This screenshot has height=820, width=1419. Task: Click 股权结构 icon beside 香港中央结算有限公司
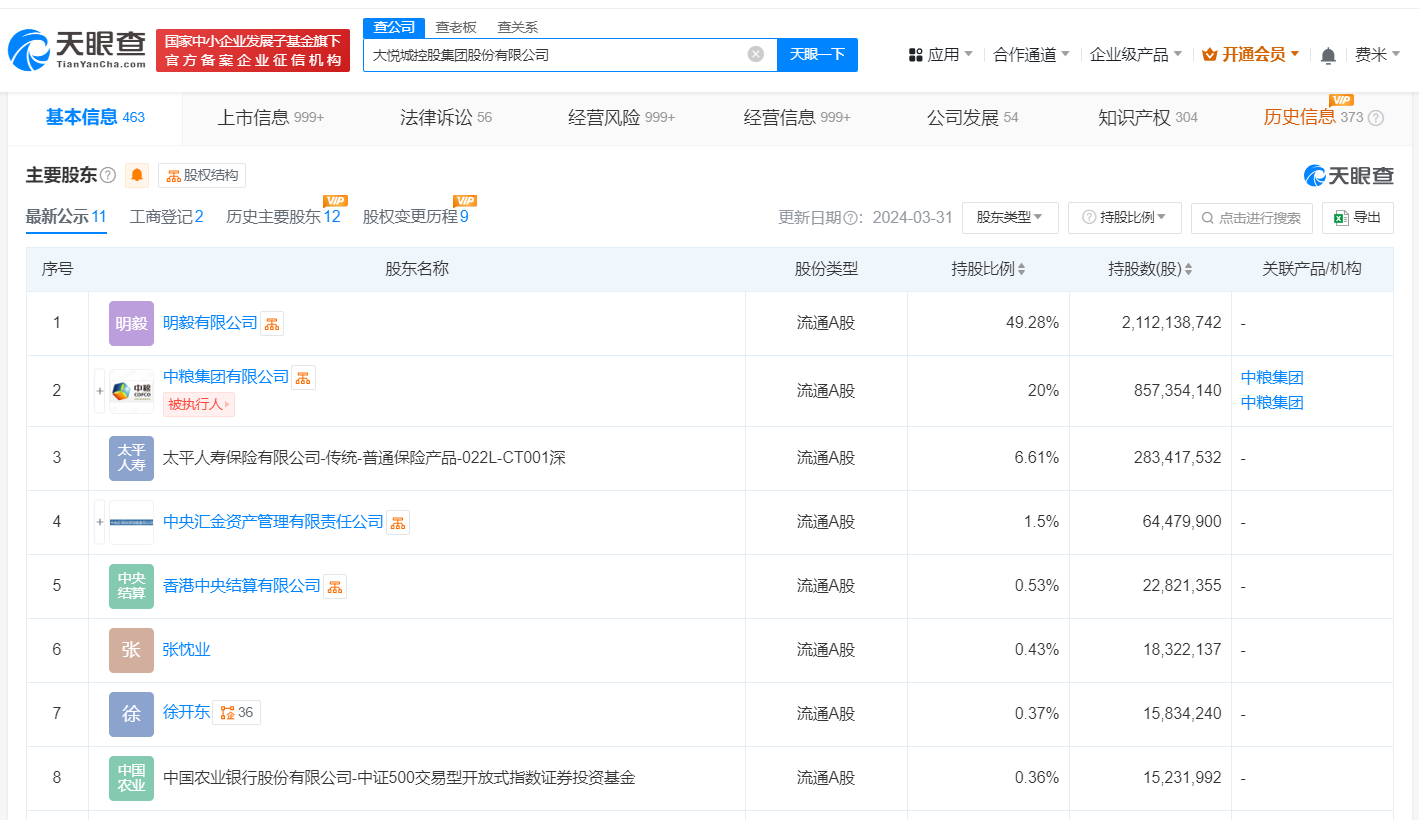click(x=334, y=585)
